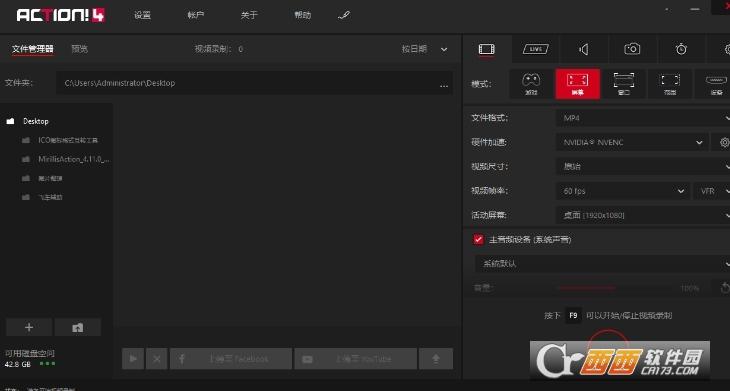Open the NVIDIA NVENC hardware acceleration dropdown
The height and width of the screenshot is (391, 730).
click(632, 142)
